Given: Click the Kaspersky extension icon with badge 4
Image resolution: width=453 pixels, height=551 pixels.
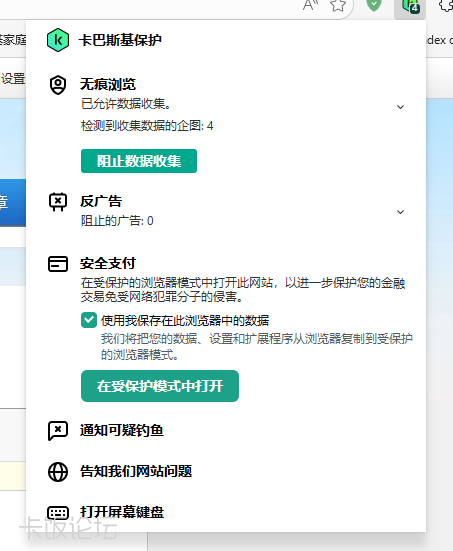Looking at the screenshot, I should click(410, 6).
